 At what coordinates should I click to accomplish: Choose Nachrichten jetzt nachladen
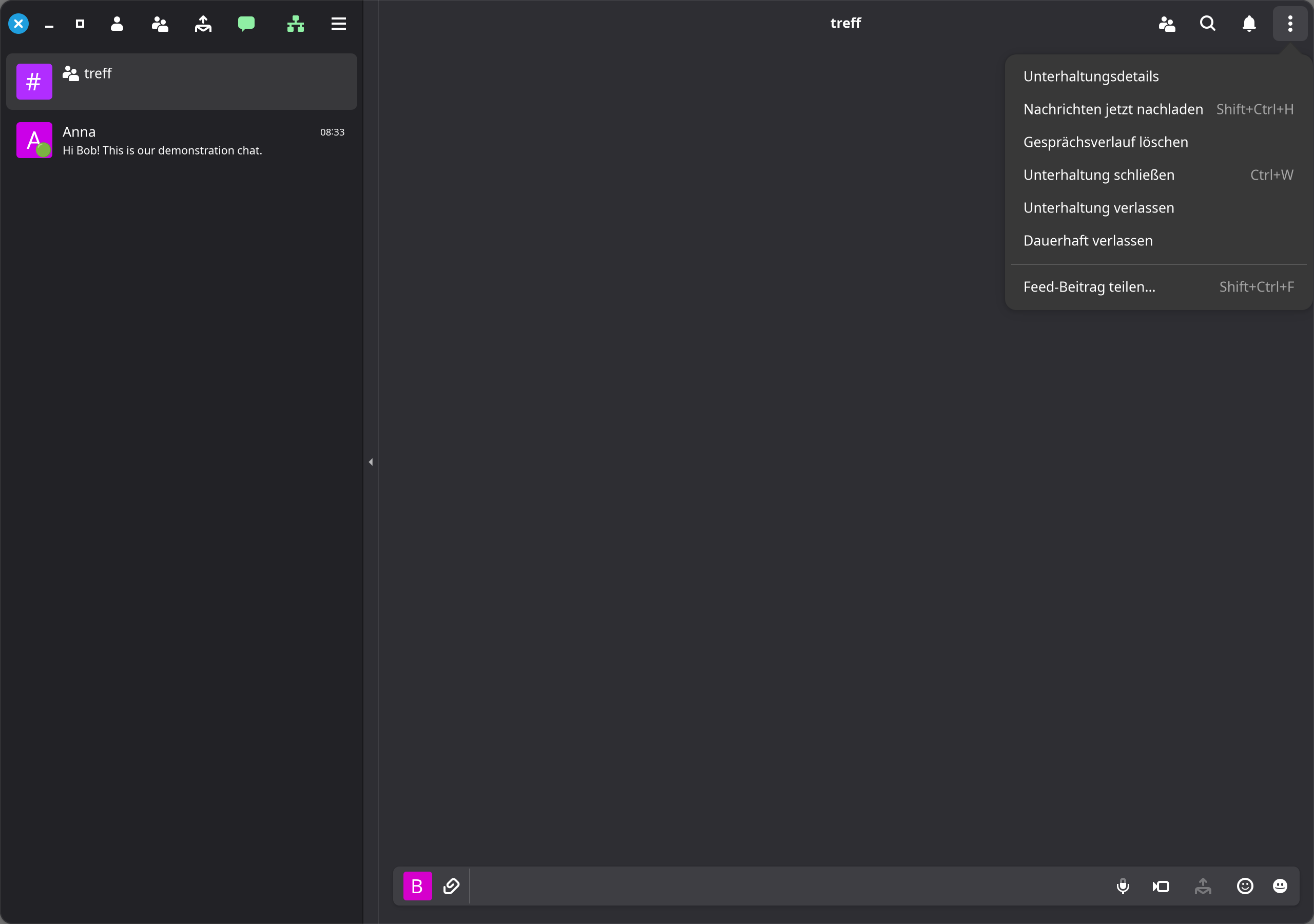coord(1159,109)
